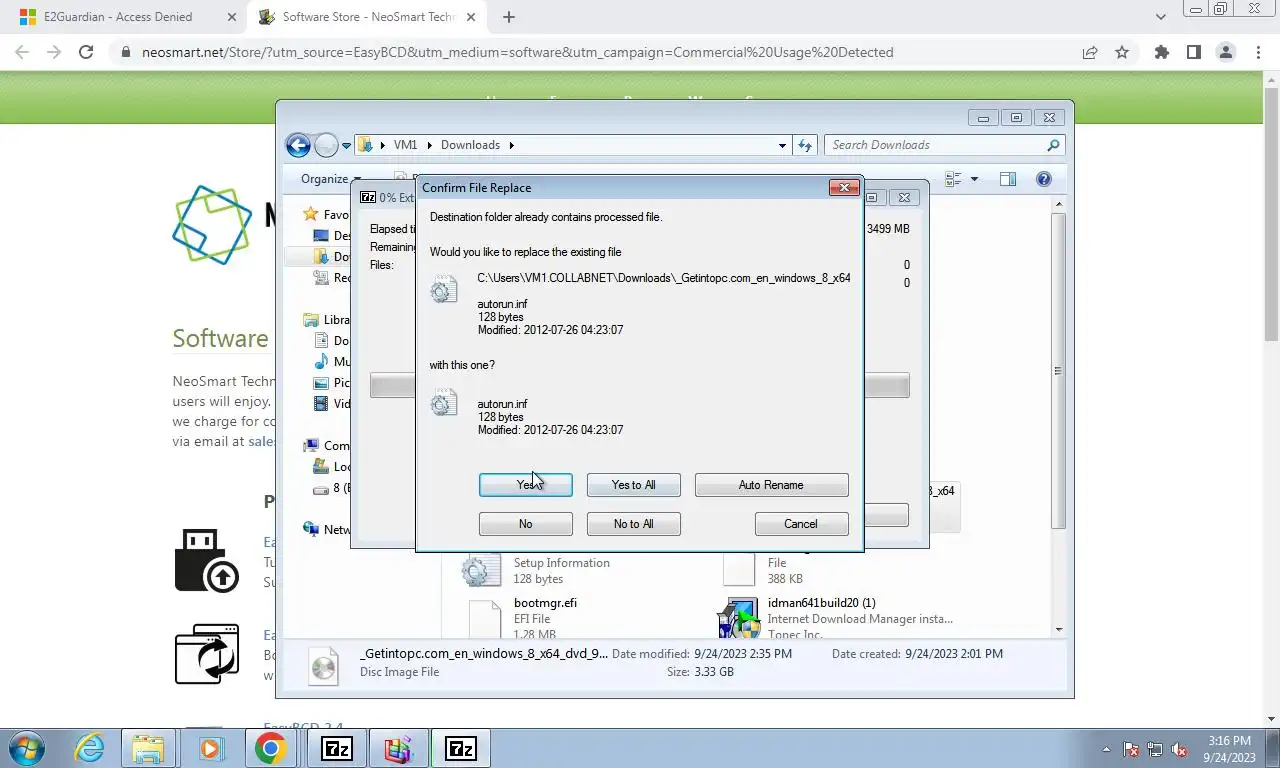The height and width of the screenshot is (768, 1280).
Task: Open address bar previous locations dropdown
Action: (782, 145)
